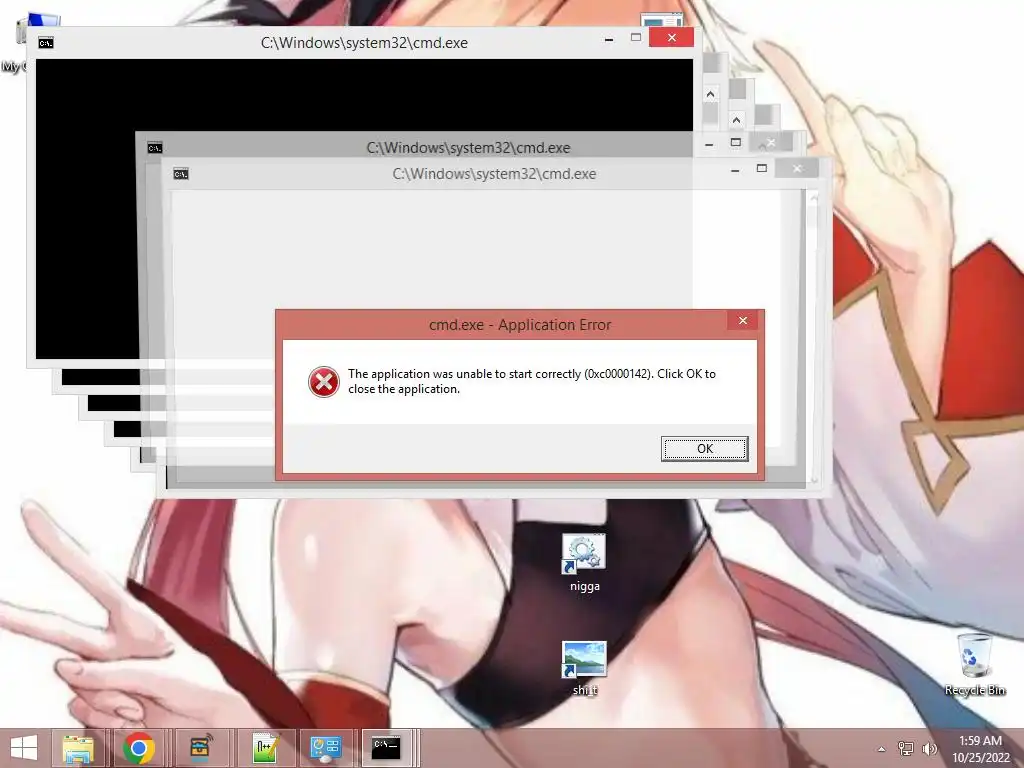Viewport: 1024px width, 768px height.
Task: Click the title text of the black cmd window
Action: [x=364, y=43]
